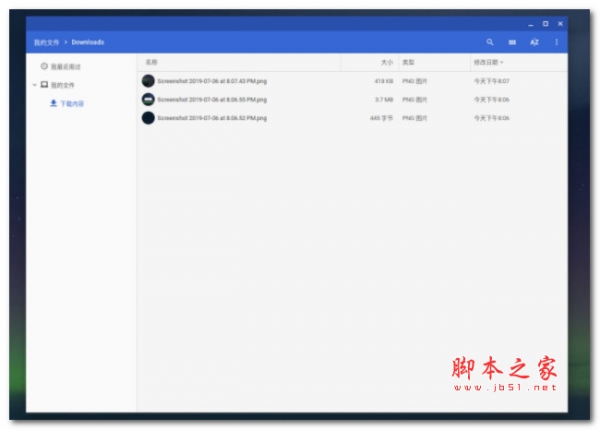The image size is (600, 430).
Task: Close the Files window
Action: tap(560, 24)
